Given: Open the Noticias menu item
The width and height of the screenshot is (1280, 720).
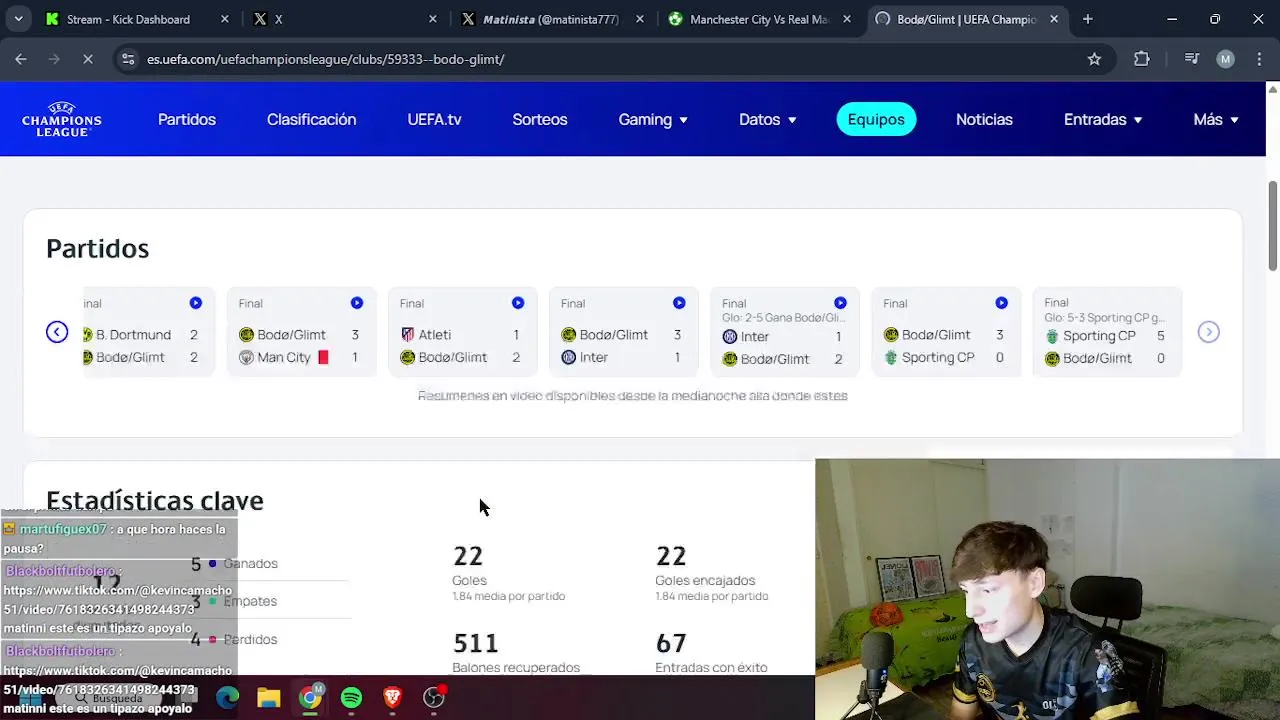Looking at the screenshot, I should tap(984, 119).
